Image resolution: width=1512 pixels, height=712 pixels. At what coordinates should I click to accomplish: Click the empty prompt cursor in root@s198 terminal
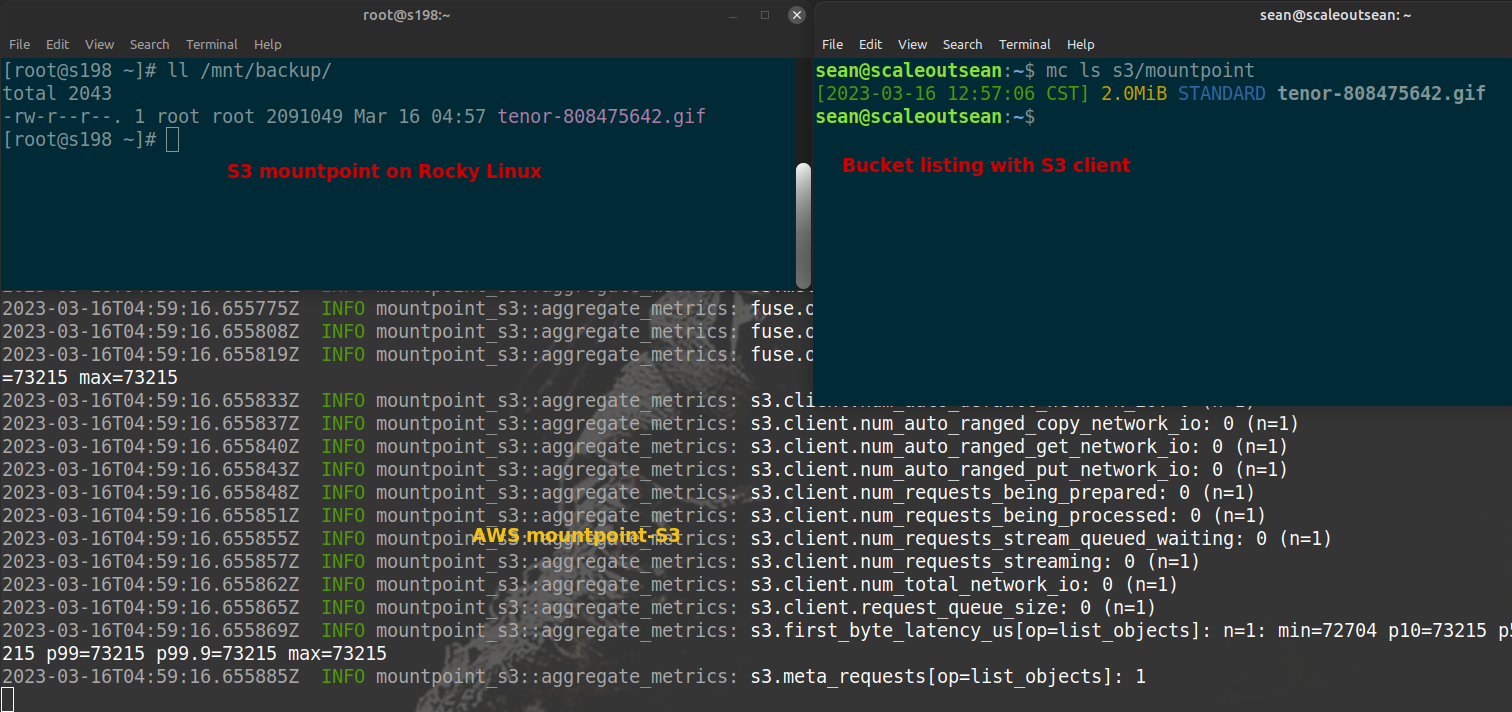173,139
